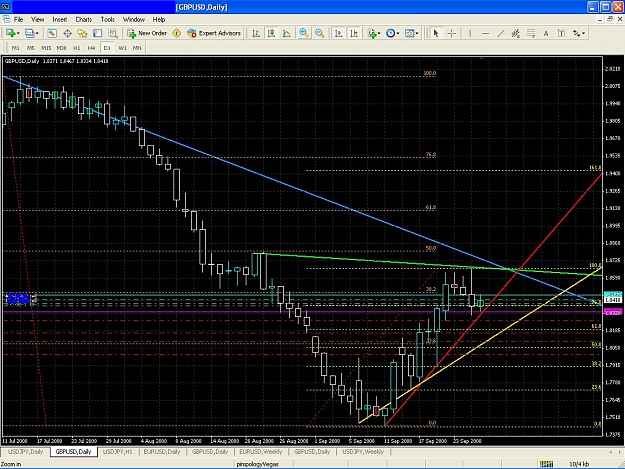Click the chart header GBPUSD,Daily quote text
Screen dimensions: 625x469
56,61
